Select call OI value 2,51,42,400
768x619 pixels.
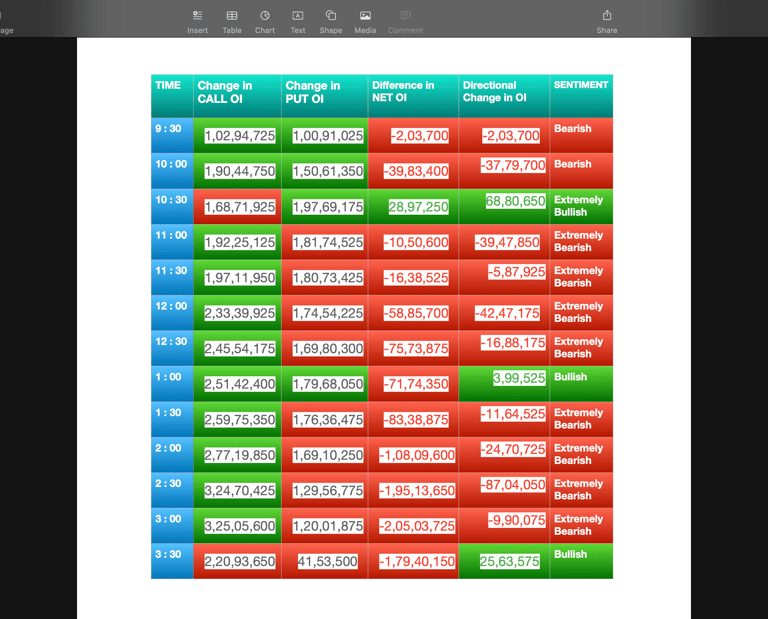point(240,384)
